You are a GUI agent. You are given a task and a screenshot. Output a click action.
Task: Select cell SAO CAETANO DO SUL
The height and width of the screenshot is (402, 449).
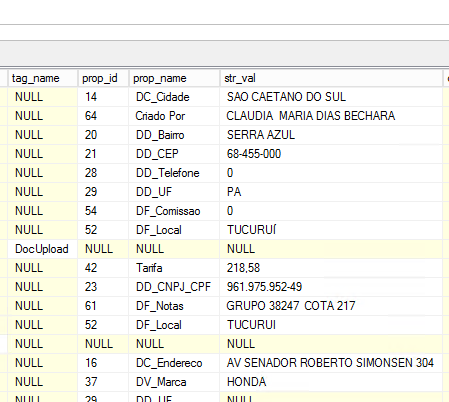pos(331,97)
